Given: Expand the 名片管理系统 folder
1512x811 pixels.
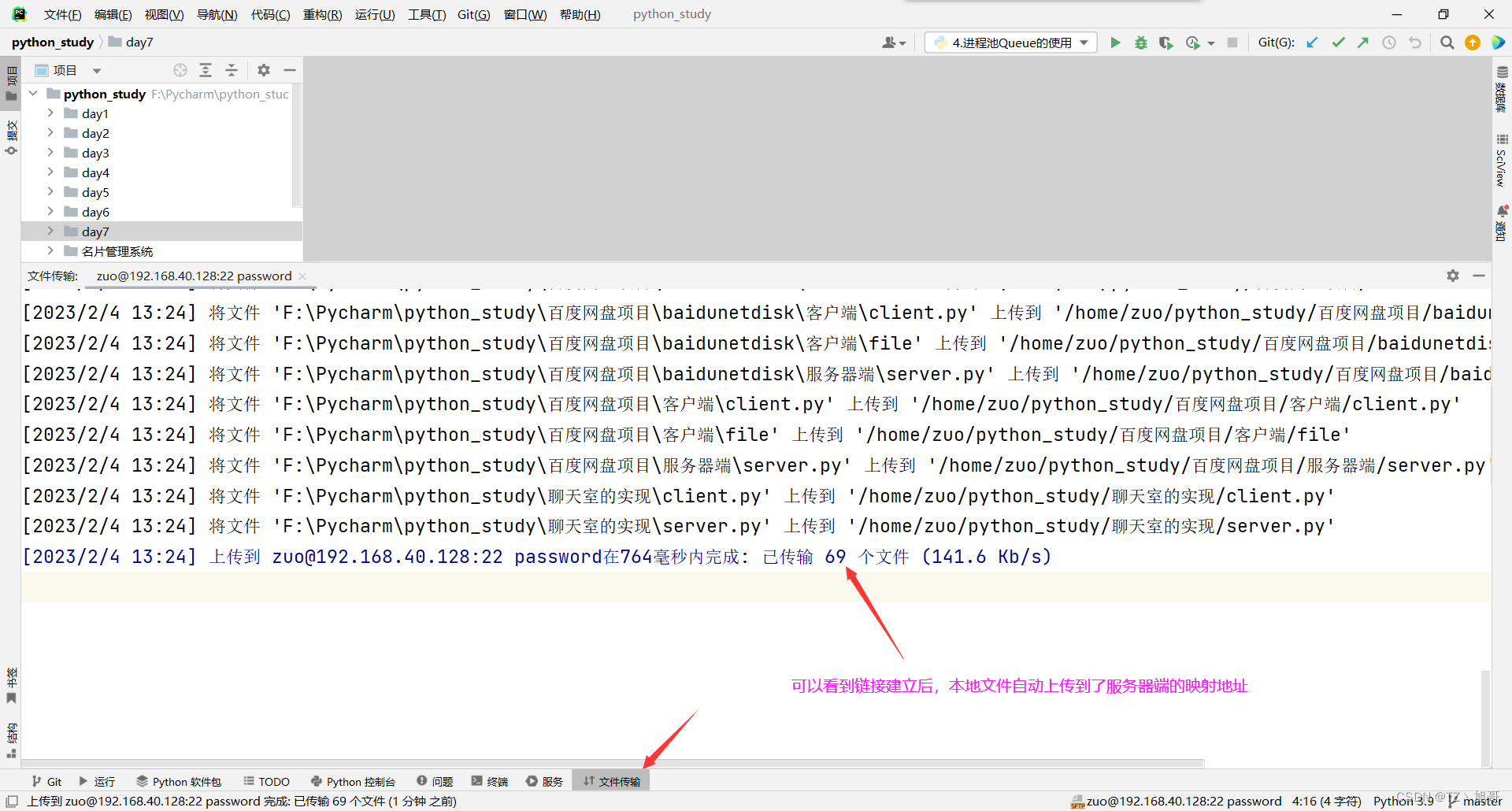Looking at the screenshot, I should pos(50,251).
